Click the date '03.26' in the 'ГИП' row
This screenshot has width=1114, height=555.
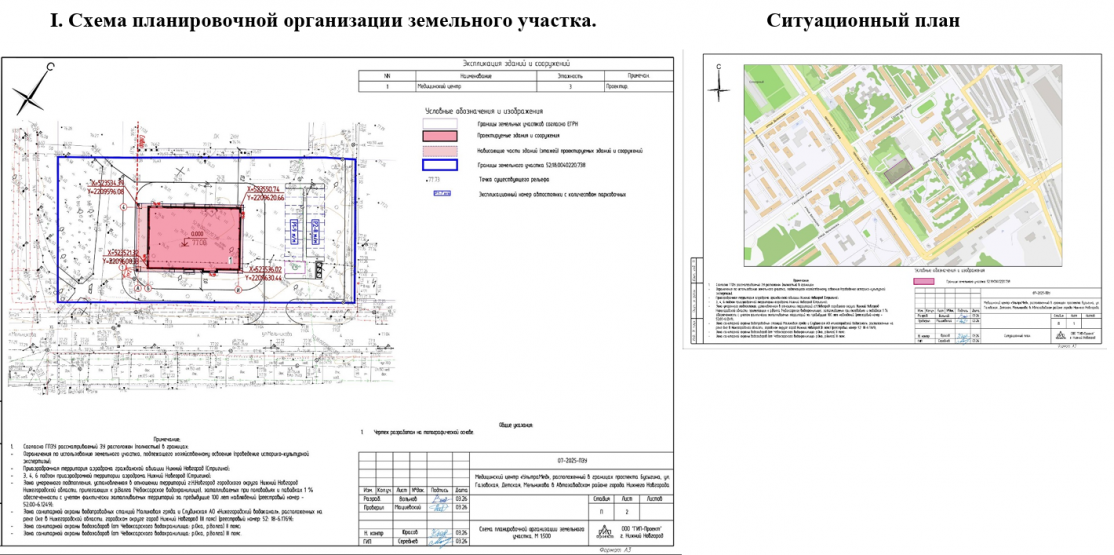[460, 541]
